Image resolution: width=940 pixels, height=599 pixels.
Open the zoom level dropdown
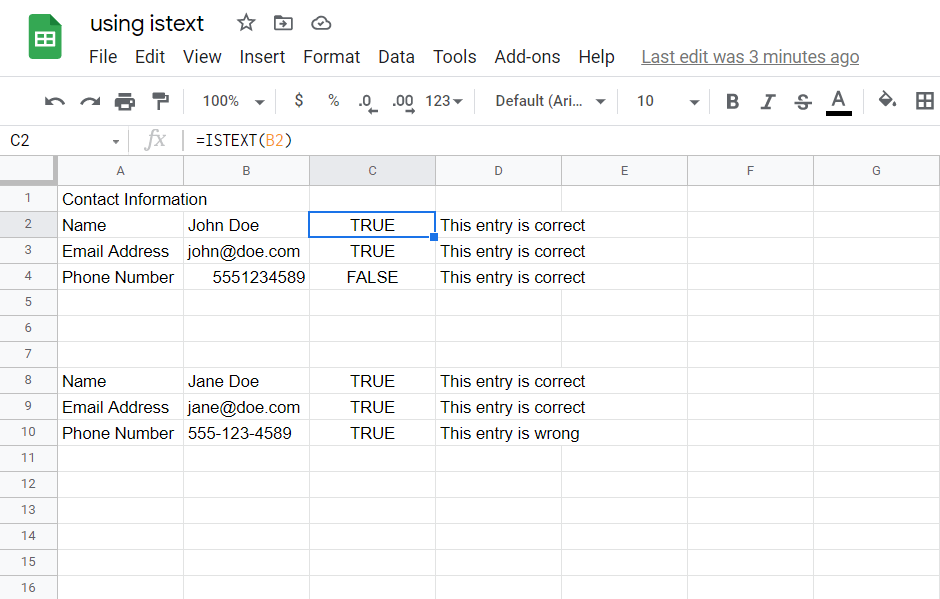(x=233, y=101)
